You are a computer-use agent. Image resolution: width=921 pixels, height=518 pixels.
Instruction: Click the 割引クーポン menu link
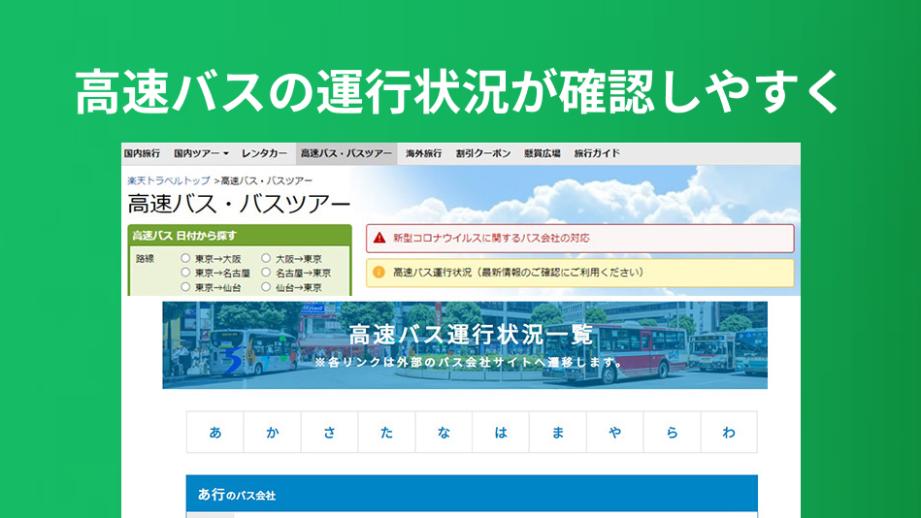483,154
